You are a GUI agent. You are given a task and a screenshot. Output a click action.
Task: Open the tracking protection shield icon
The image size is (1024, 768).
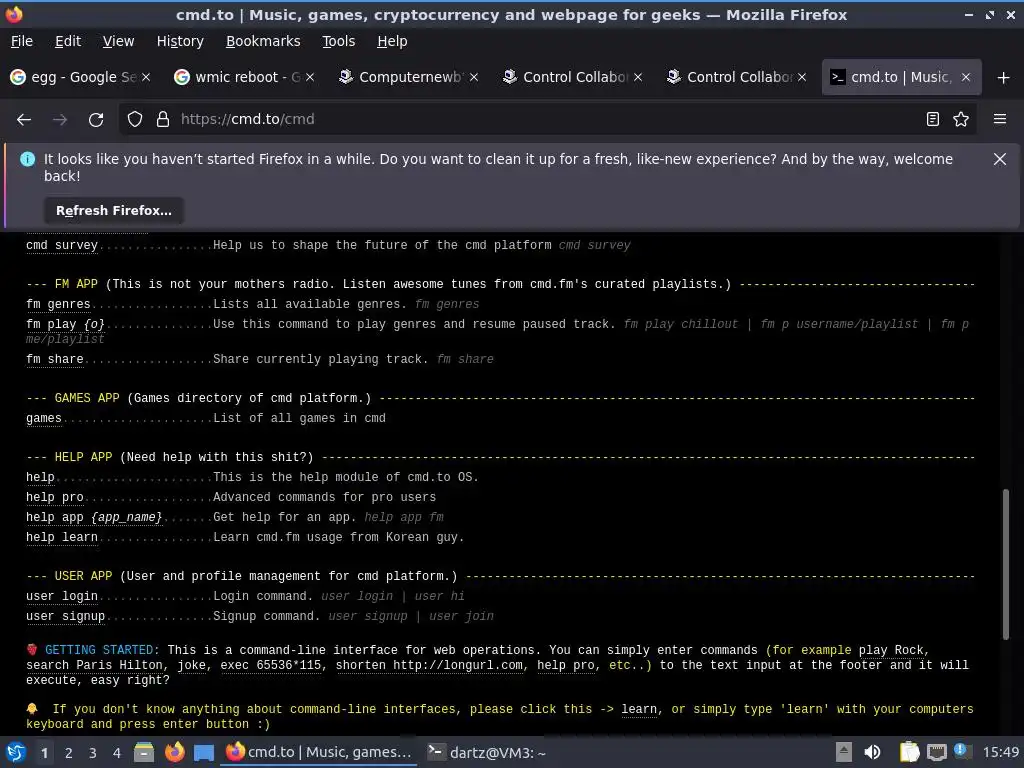coord(135,120)
